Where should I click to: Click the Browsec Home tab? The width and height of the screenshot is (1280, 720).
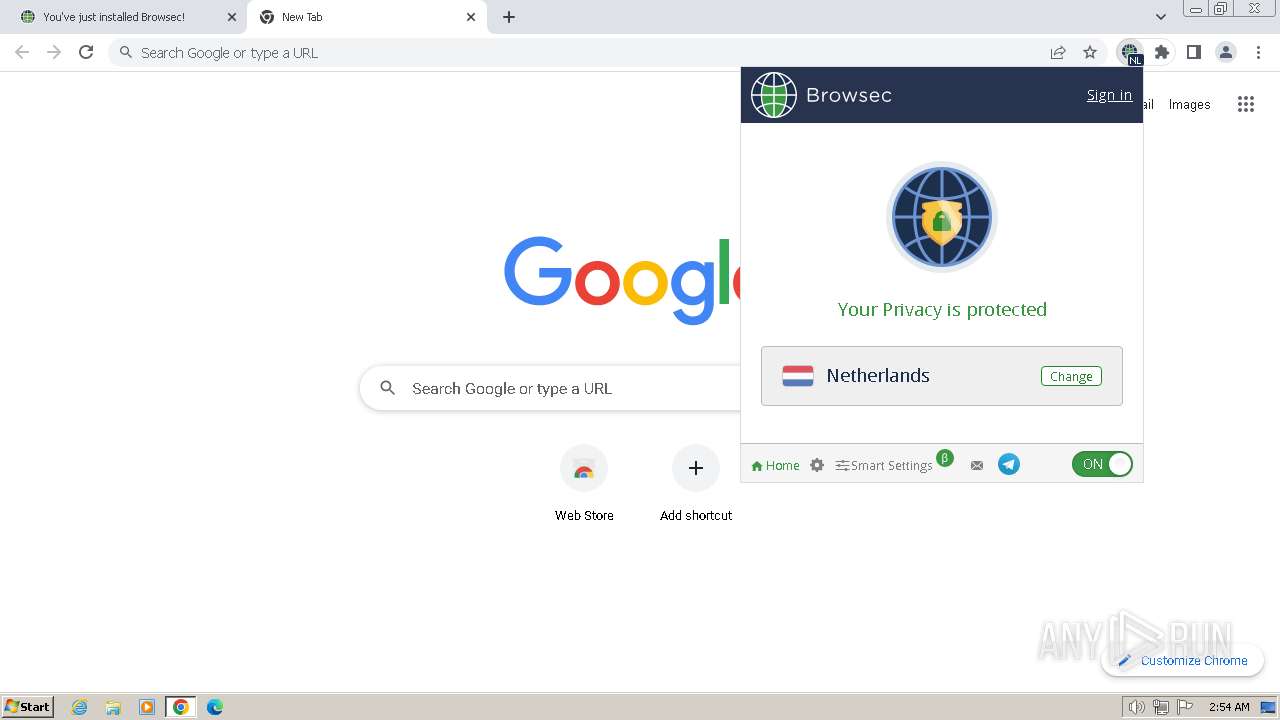(775, 465)
